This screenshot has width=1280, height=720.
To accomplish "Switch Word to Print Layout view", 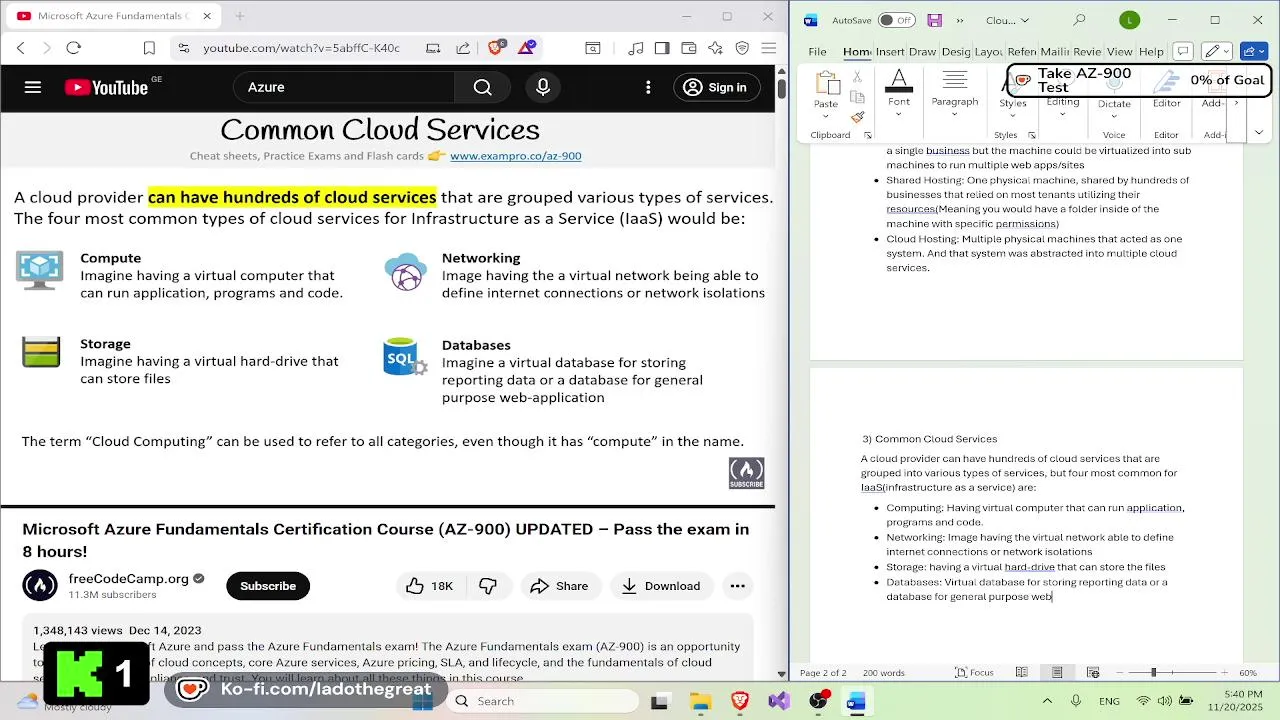I will tap(1057, 672).
